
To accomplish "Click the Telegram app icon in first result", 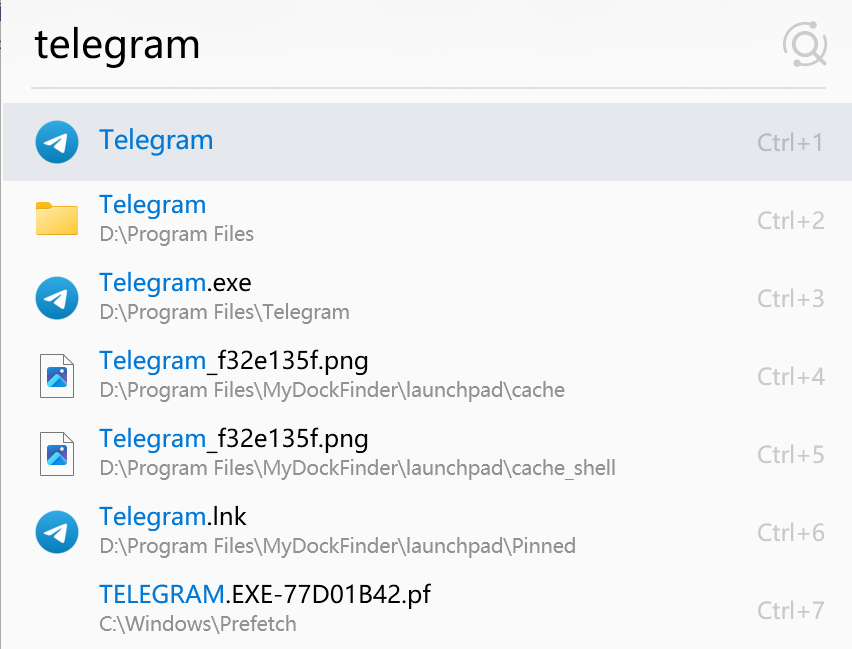I will pyautogui.click(x=57, y=142).
